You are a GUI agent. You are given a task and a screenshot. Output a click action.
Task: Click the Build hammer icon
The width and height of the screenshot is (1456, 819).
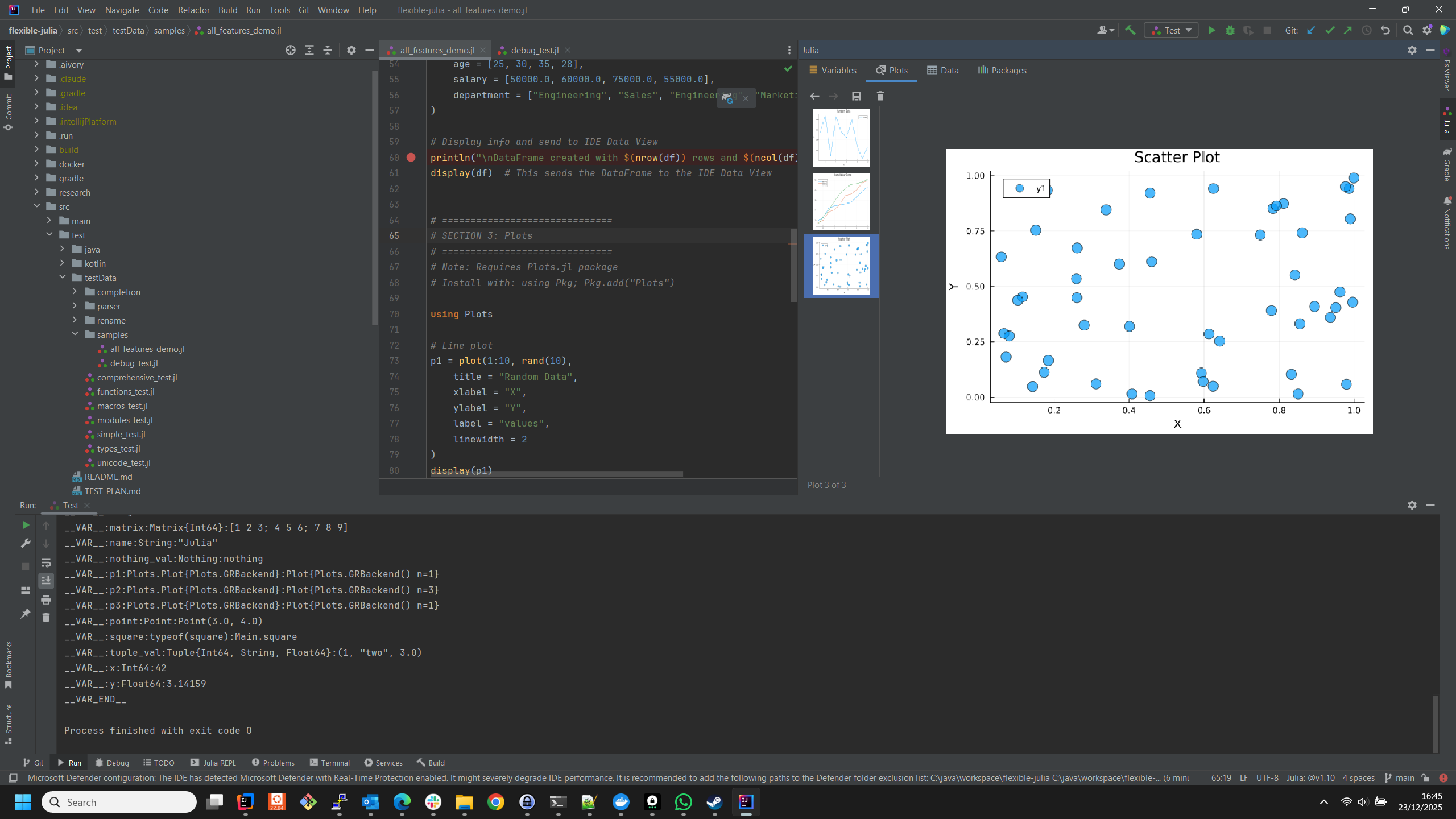(1130, 31)
